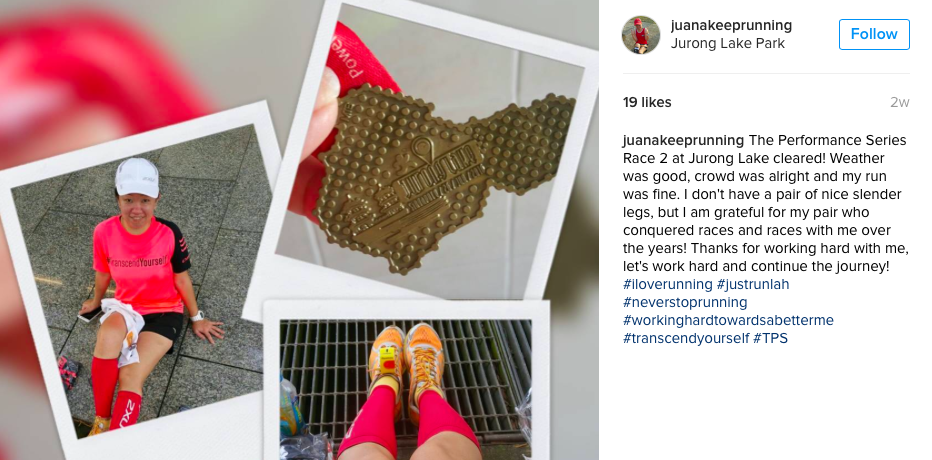This screenshot has width=932, height=460.
Task: Click the #TranscendYourself shirt text in photo
Action: click(138, 260)
